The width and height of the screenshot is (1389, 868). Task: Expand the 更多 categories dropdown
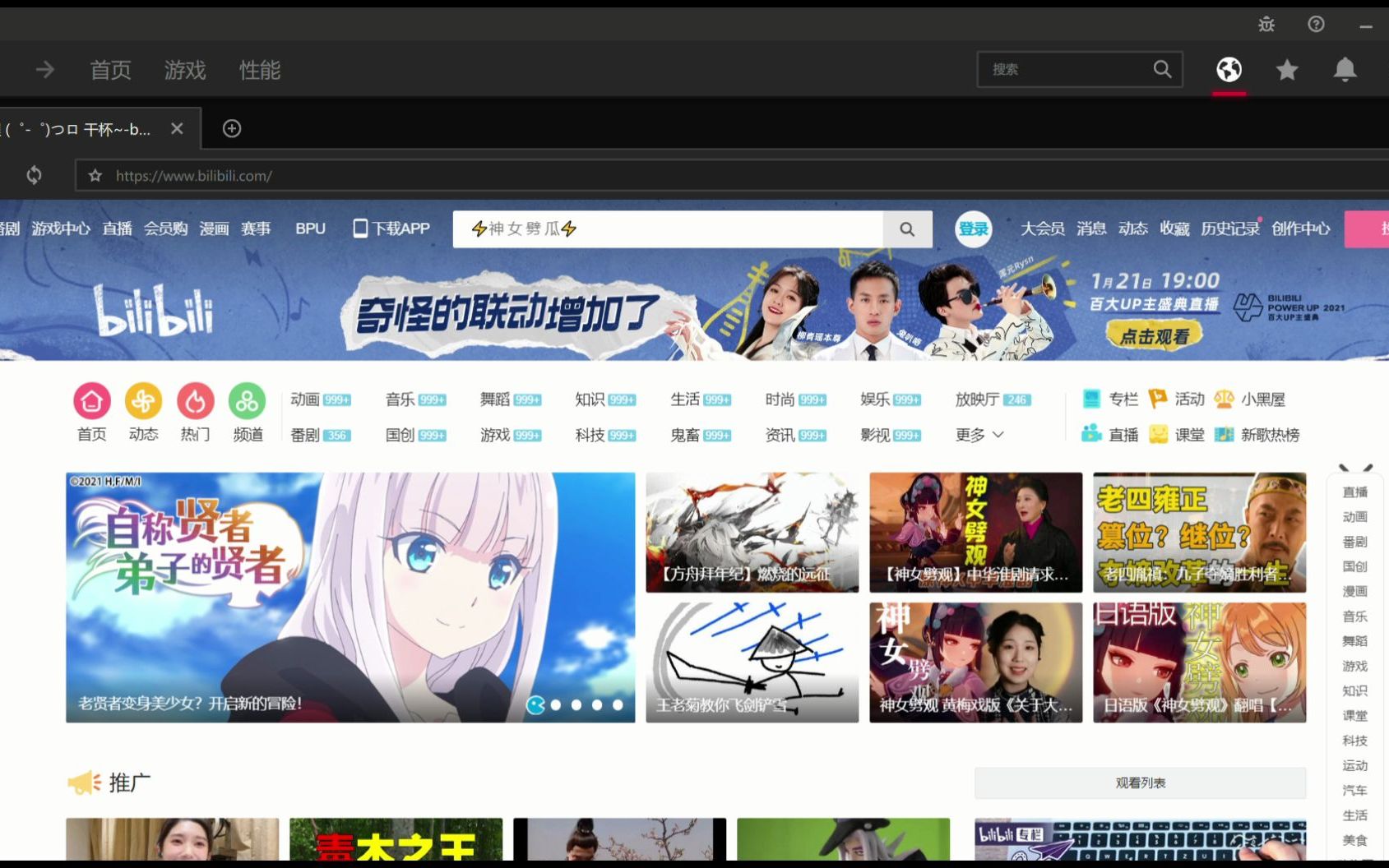[x=979, y=435]
